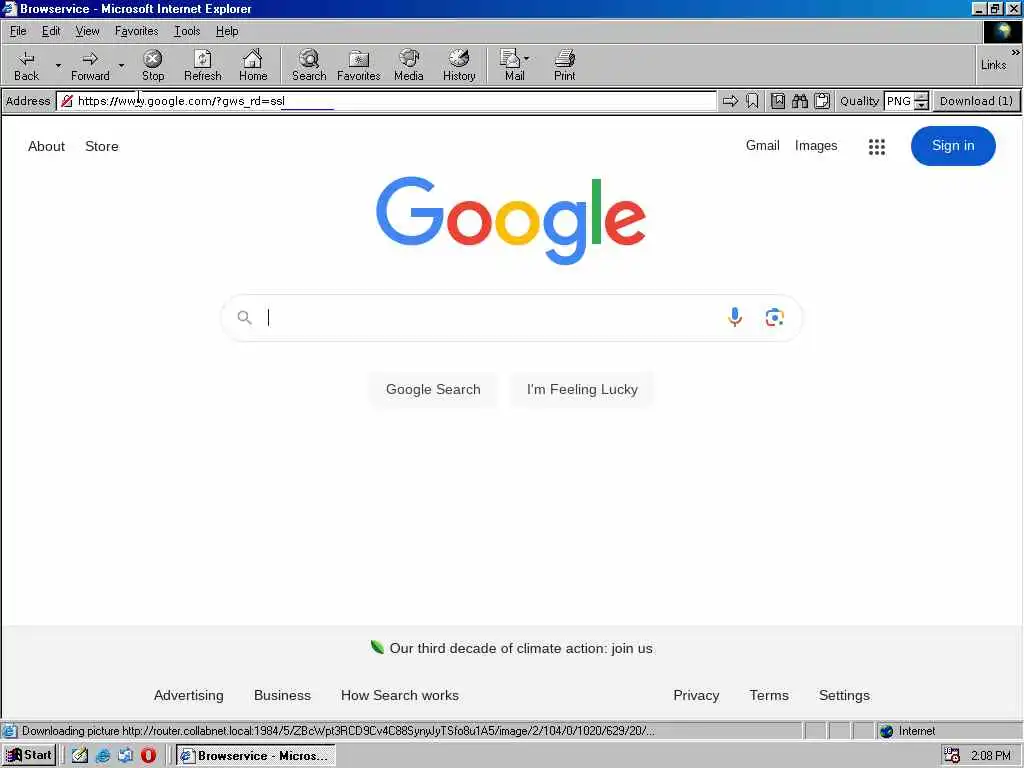Image resolution: width=1024 pixels, height=768 pixels.
Task: Open the Favorites toolbar pane
Action: click(359, 65)
